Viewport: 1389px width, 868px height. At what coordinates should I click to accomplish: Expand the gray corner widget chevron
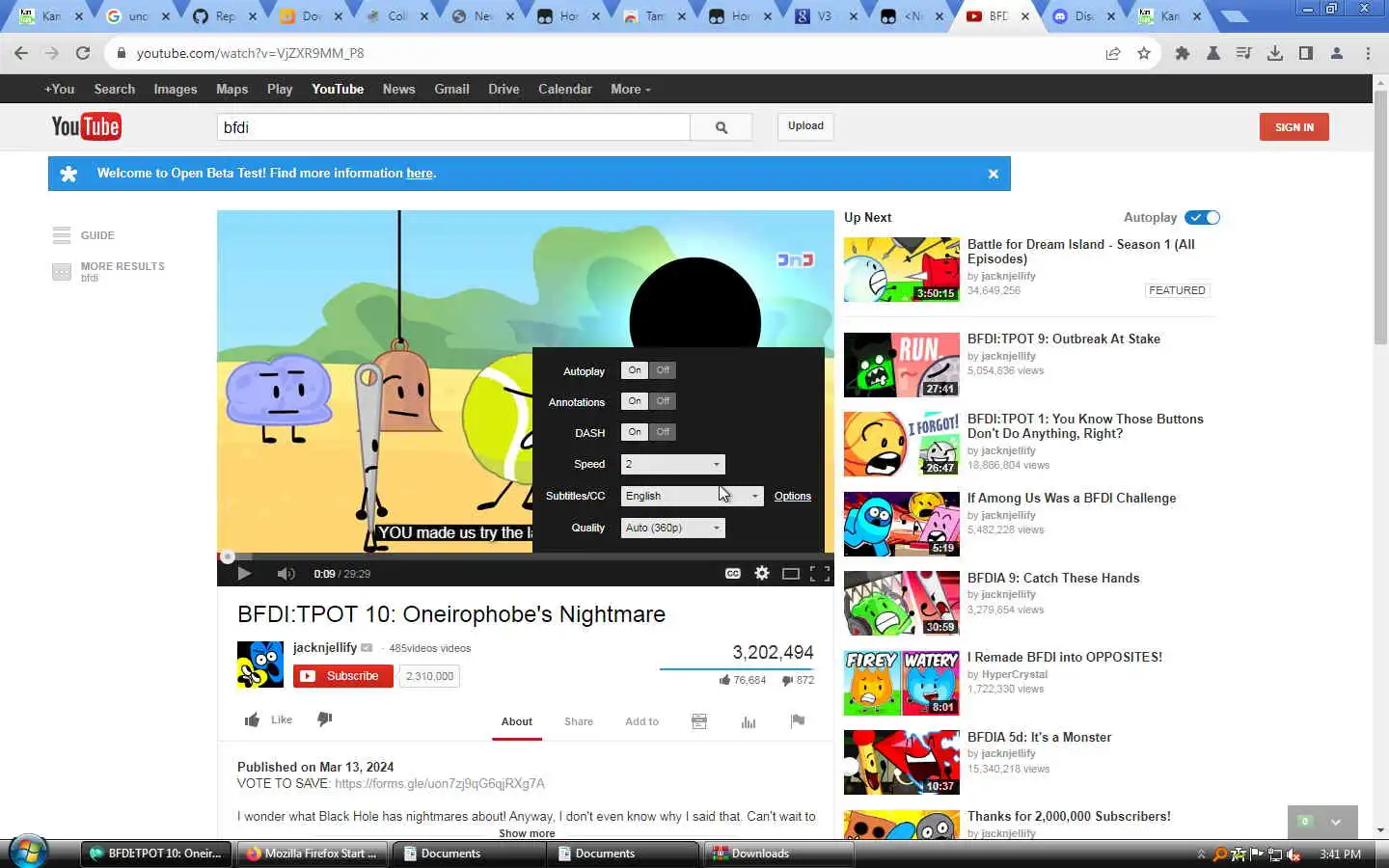pyautogui.click(x=1336, y=822)
